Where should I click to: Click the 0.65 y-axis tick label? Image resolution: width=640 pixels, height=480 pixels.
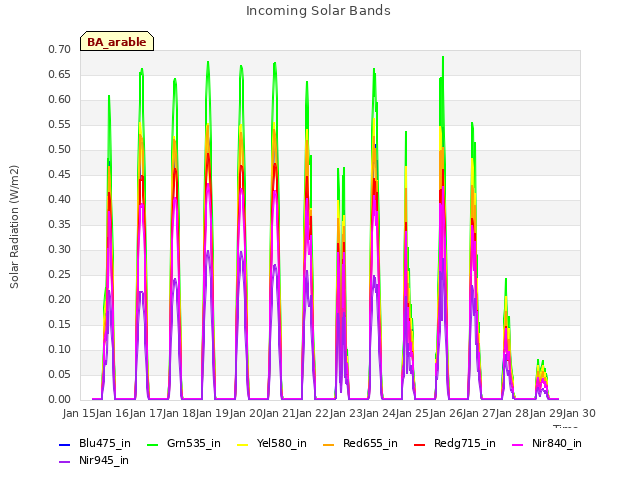click(x=60, y=75)
